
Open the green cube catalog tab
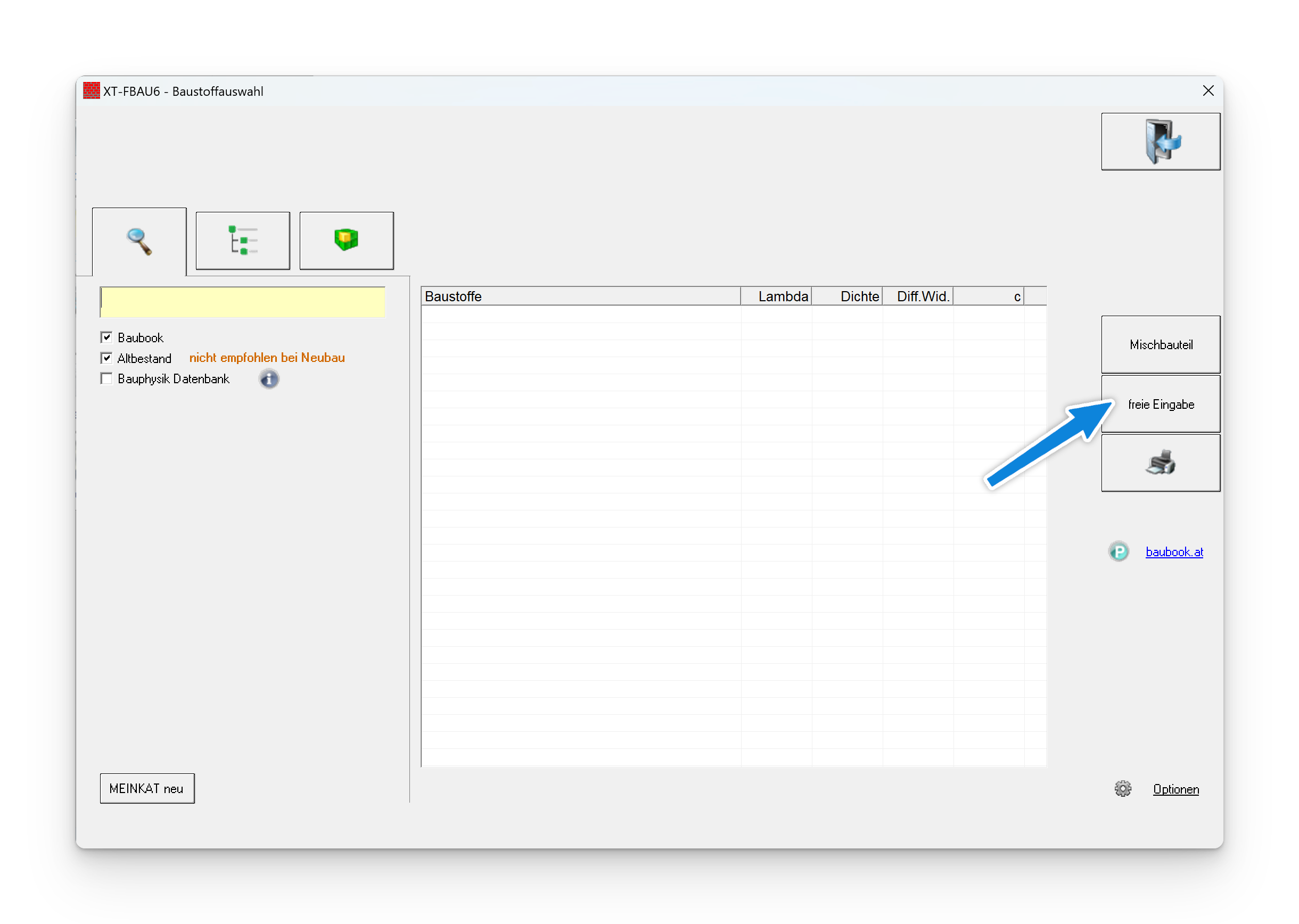point(347,240)
